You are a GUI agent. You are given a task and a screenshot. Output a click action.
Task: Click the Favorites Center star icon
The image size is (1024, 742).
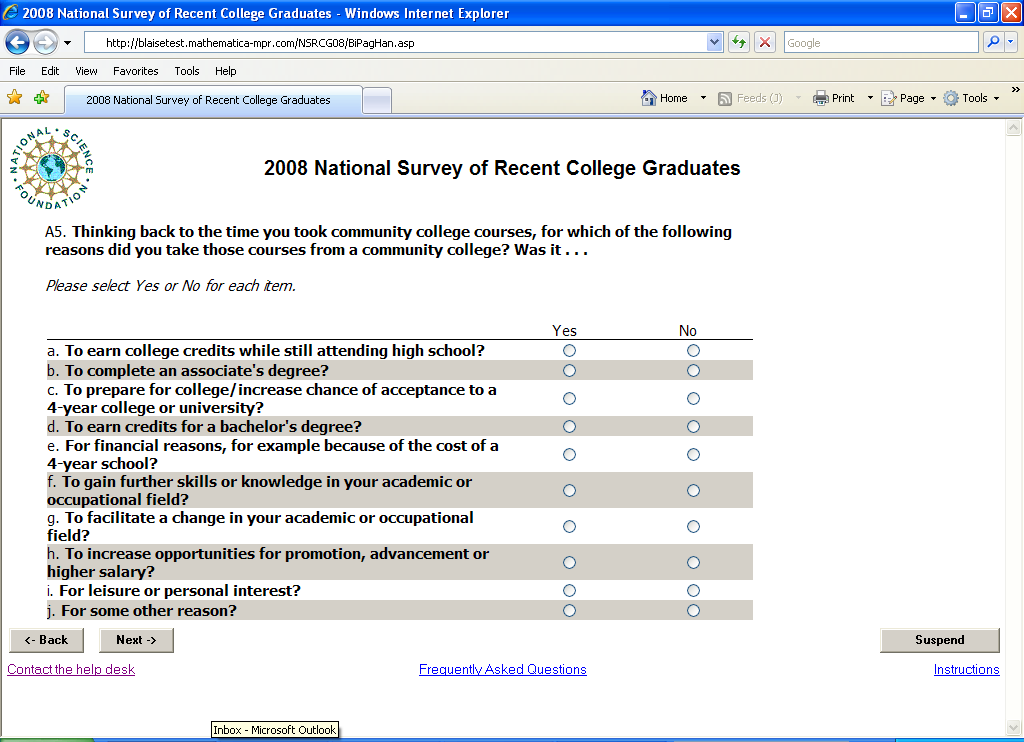15,98
